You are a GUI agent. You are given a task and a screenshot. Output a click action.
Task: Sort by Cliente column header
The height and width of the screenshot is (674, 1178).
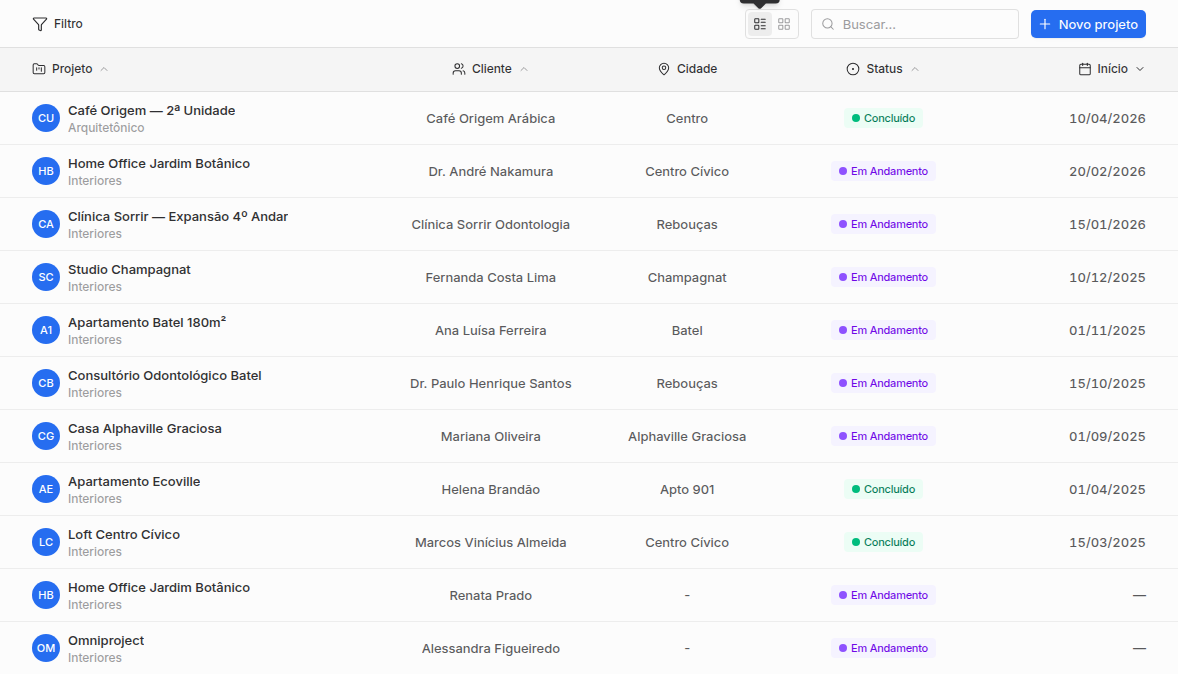[491, 68]
